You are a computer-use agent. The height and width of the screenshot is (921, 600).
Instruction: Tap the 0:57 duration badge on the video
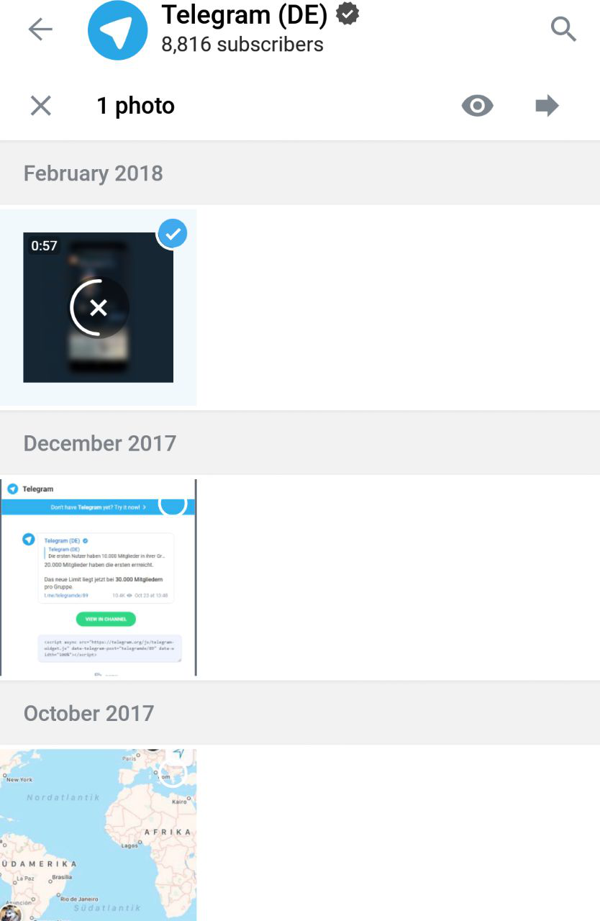click(44, 246)
